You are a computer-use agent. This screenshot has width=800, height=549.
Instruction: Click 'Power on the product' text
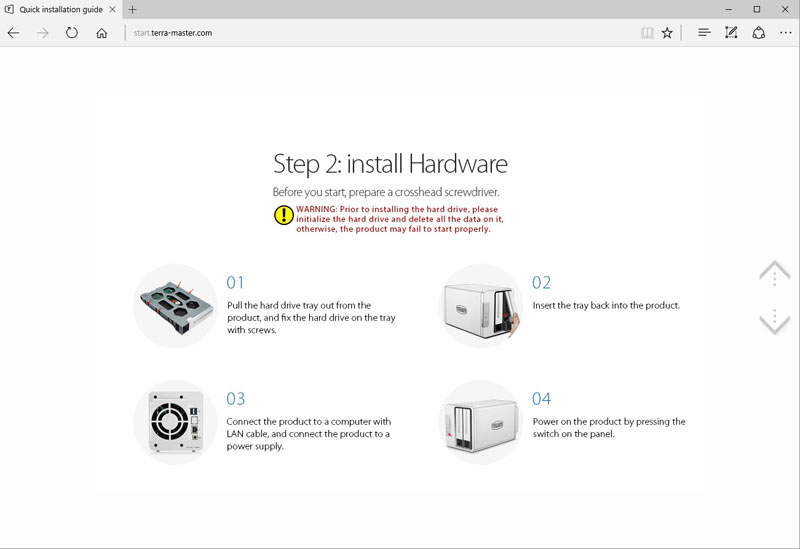tap(609, 428)
